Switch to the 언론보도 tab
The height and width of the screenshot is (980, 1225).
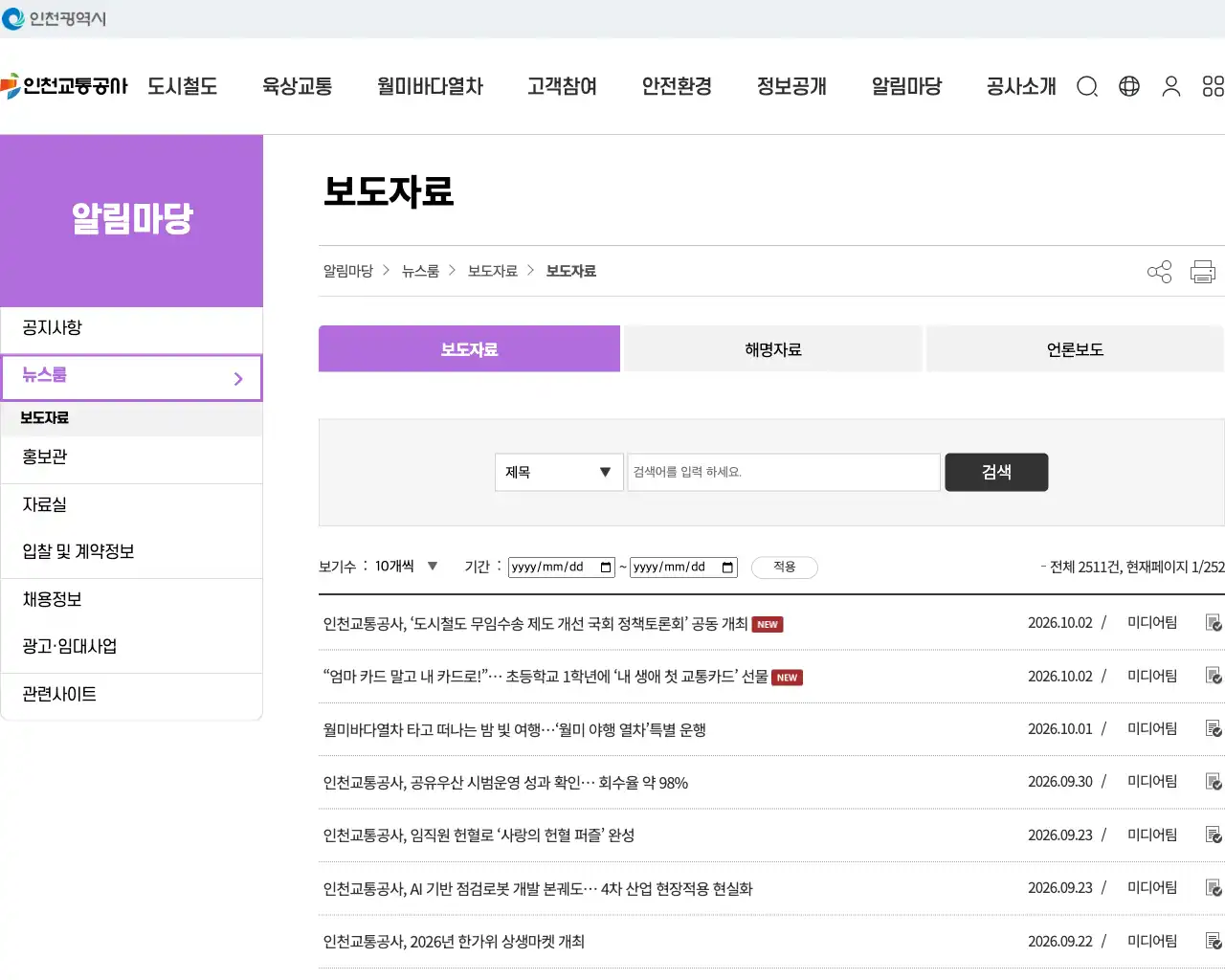coord(1076,349)
